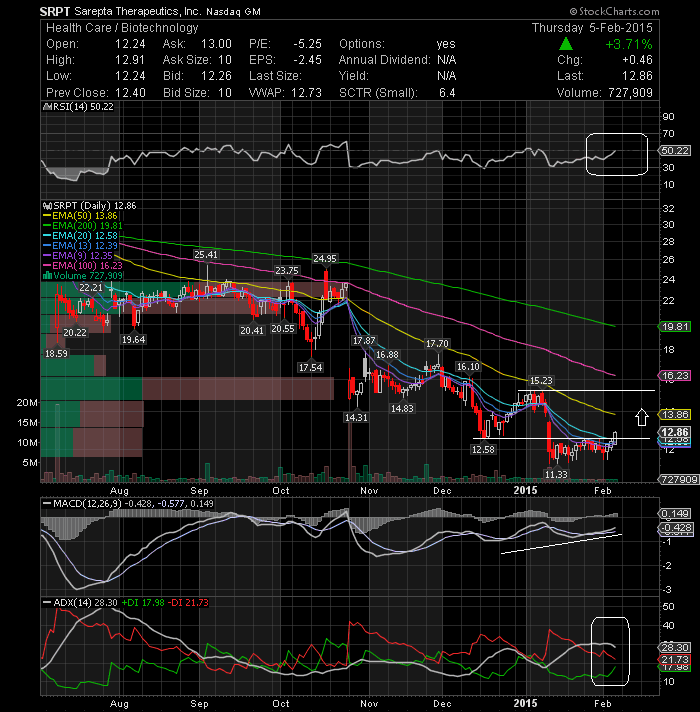Click the 16.10 price label
The height and width of the screenshot is (712, 700).
tap(468, 366)
